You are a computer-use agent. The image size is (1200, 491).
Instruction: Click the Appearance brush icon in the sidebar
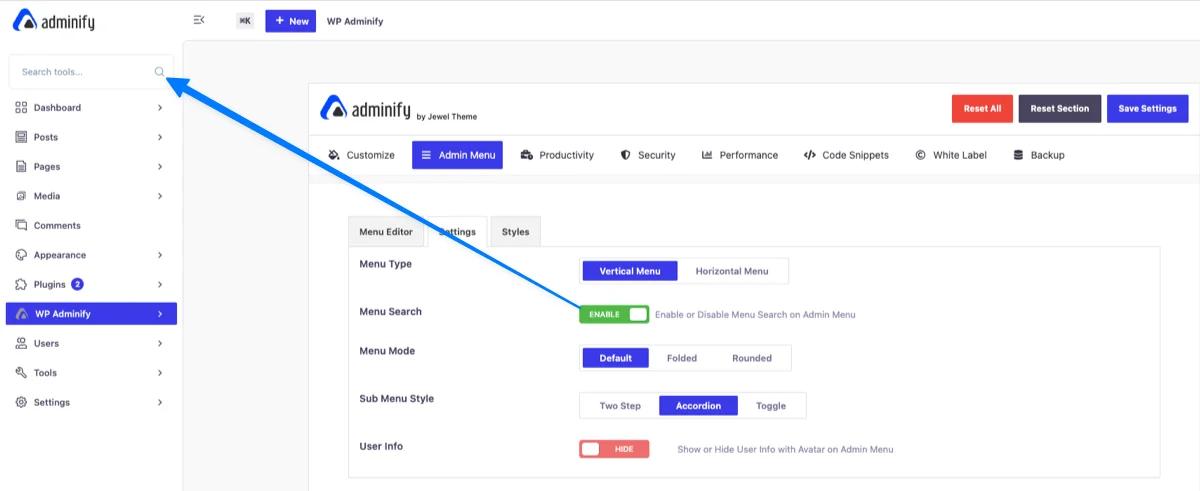[x=21, y=255]
